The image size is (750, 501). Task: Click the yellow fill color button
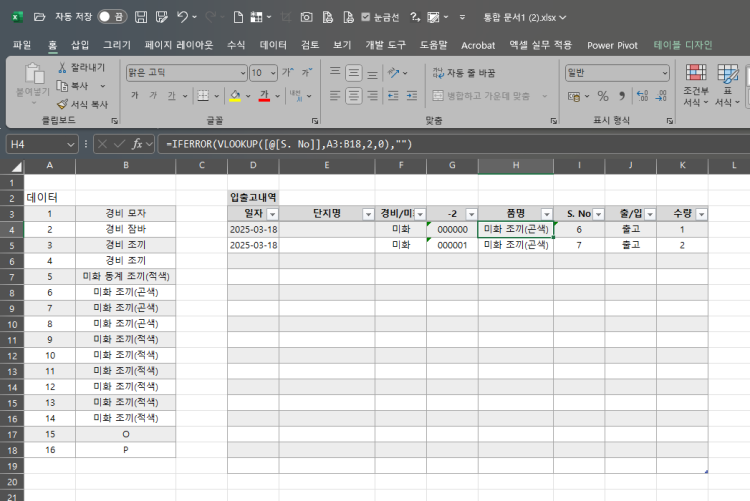234,96
